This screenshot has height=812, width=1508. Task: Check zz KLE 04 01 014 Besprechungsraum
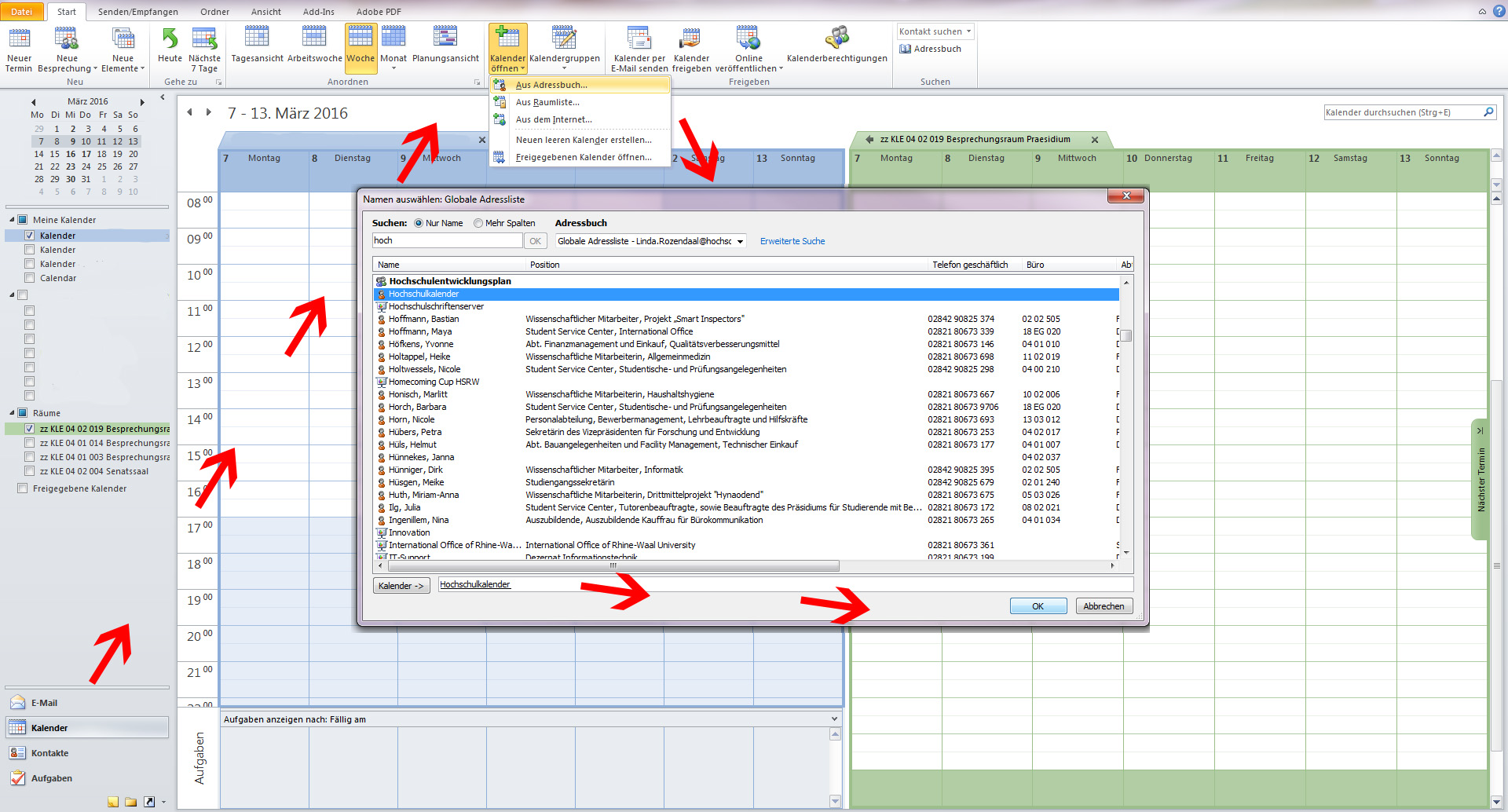click(x=30, y=443)
